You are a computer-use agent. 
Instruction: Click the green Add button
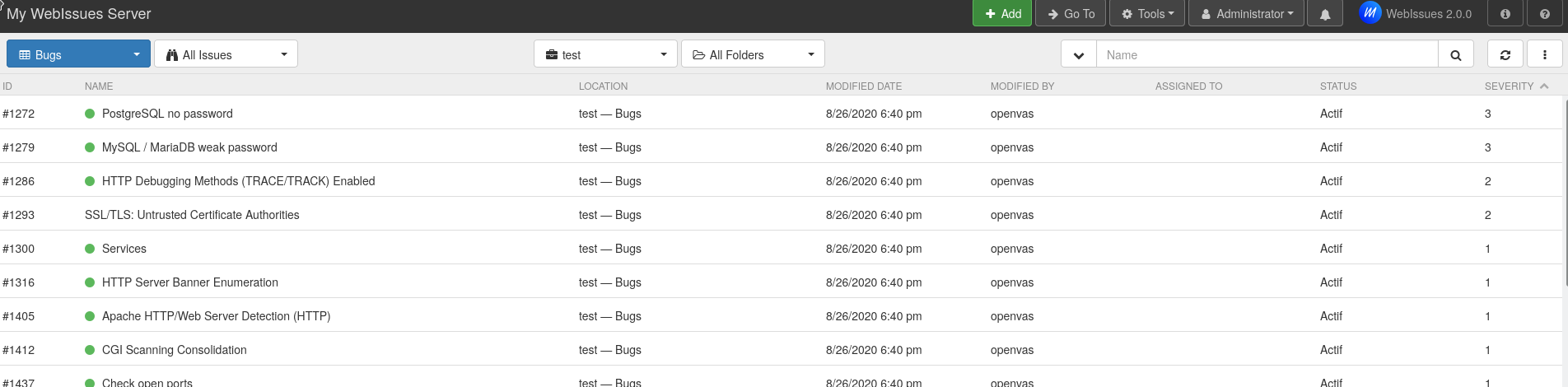pos(1002,14)
